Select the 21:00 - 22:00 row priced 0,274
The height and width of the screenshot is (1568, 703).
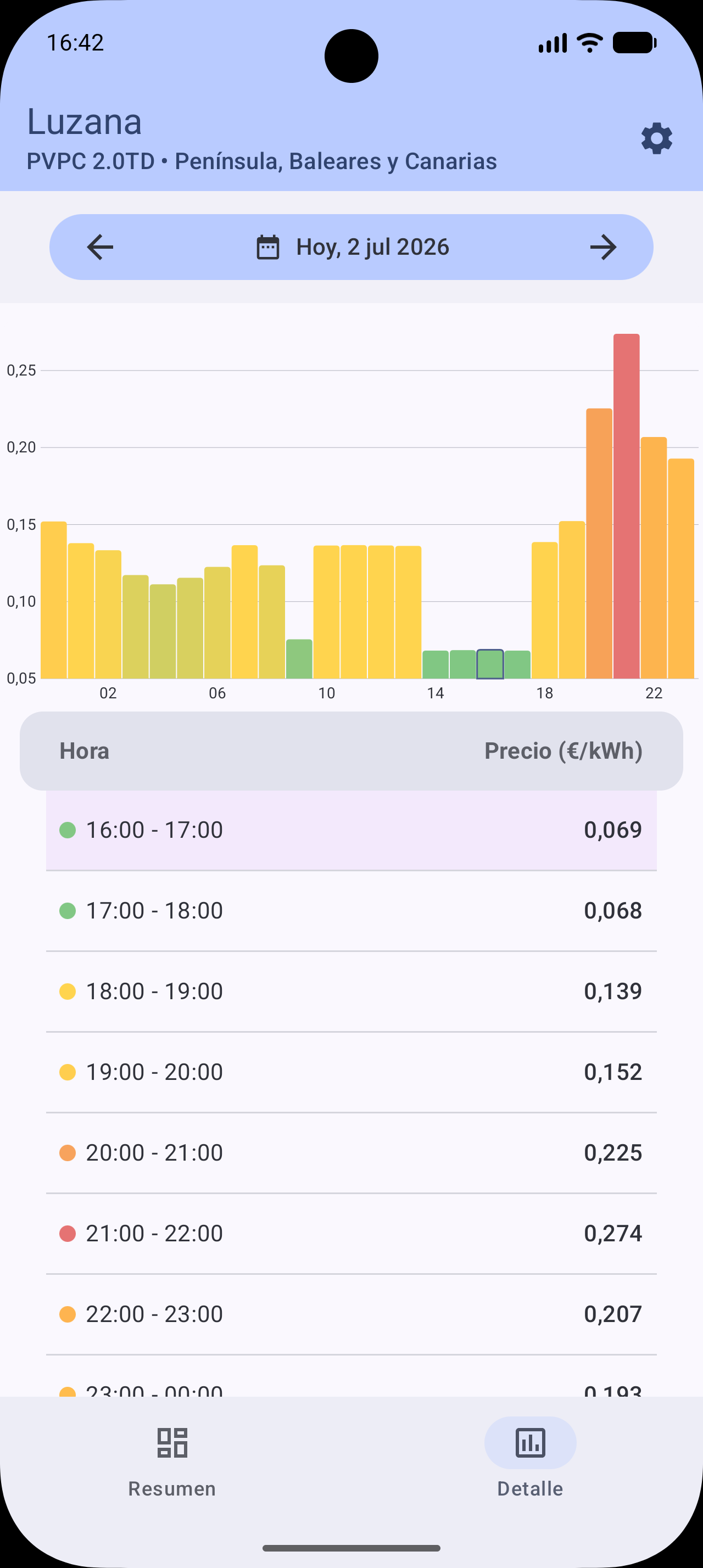click(x=351, y=1233)
